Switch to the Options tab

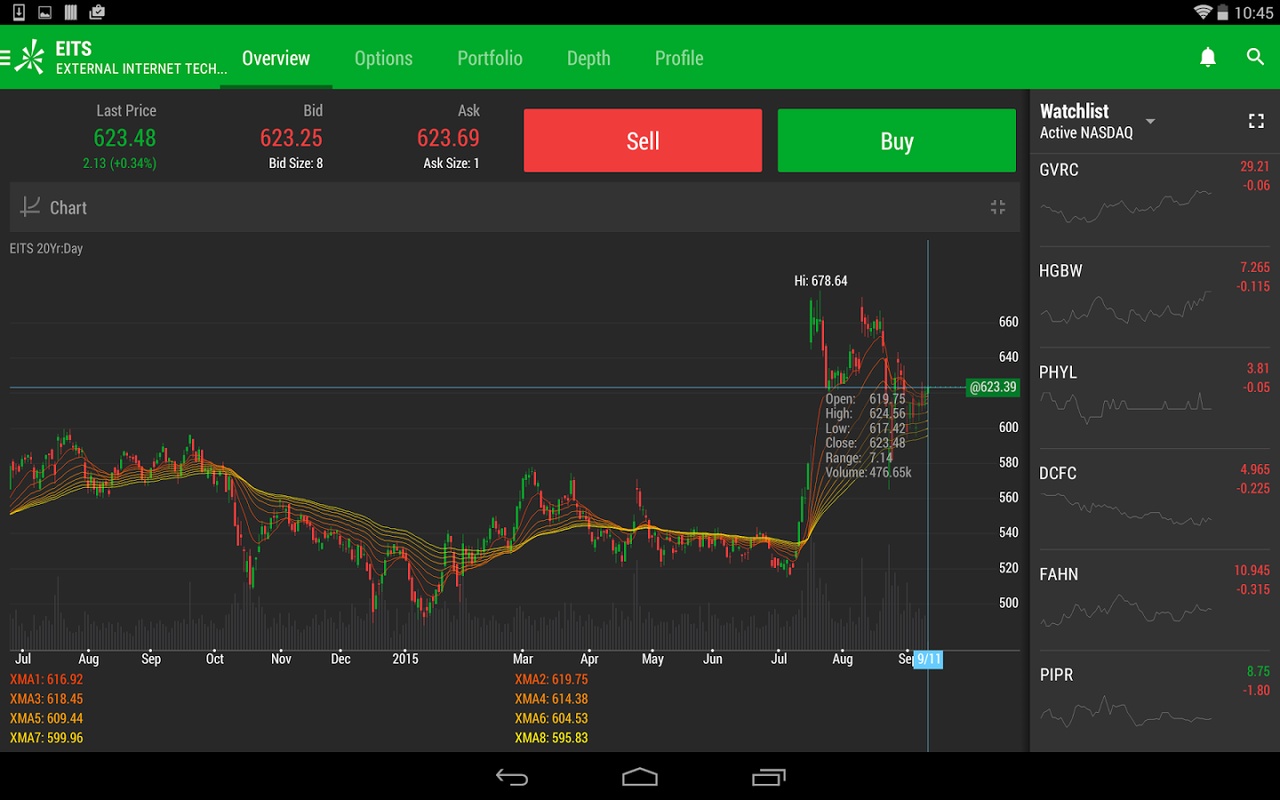pos(383,58)
